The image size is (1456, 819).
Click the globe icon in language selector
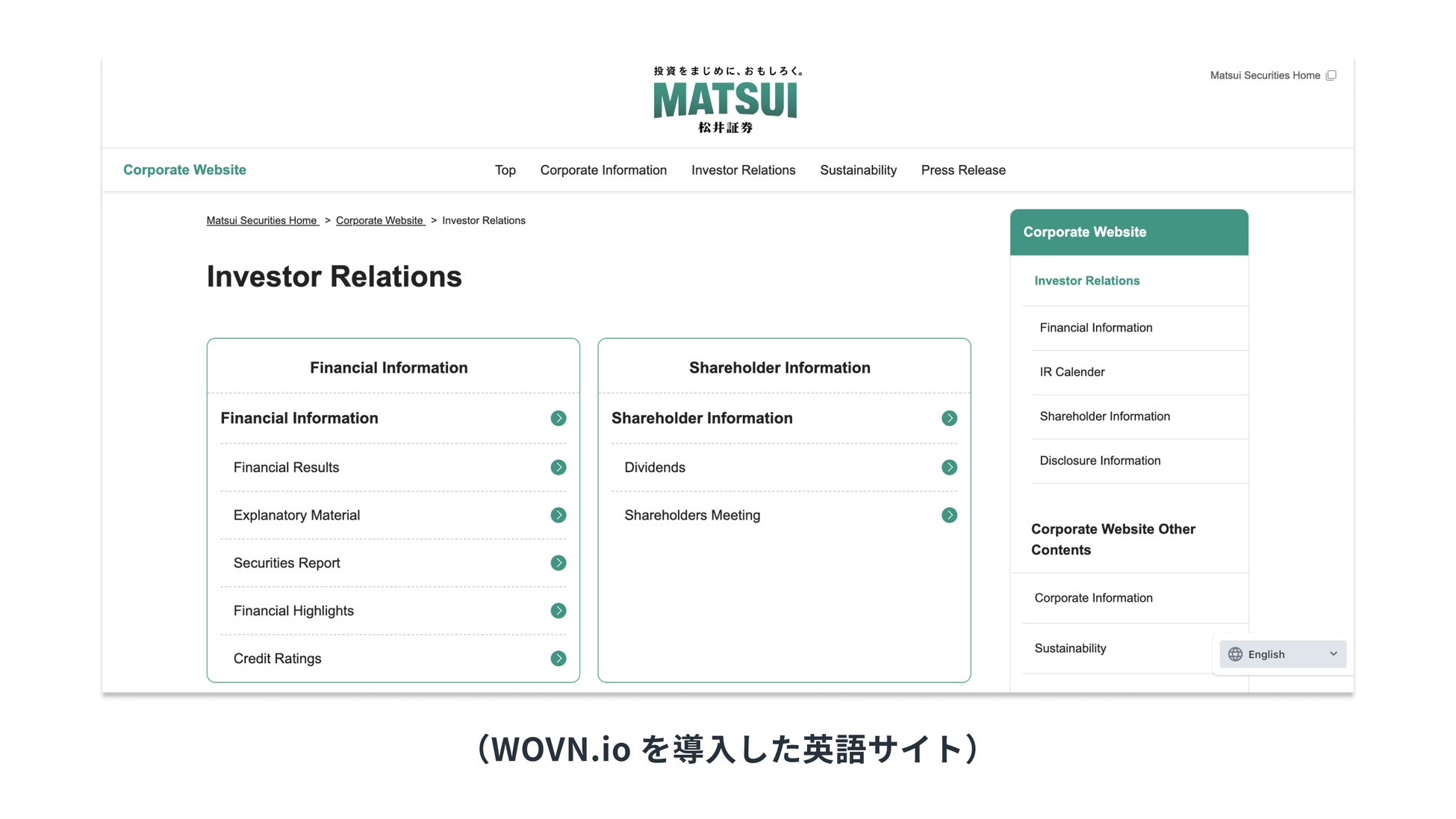coord(1235,654)
